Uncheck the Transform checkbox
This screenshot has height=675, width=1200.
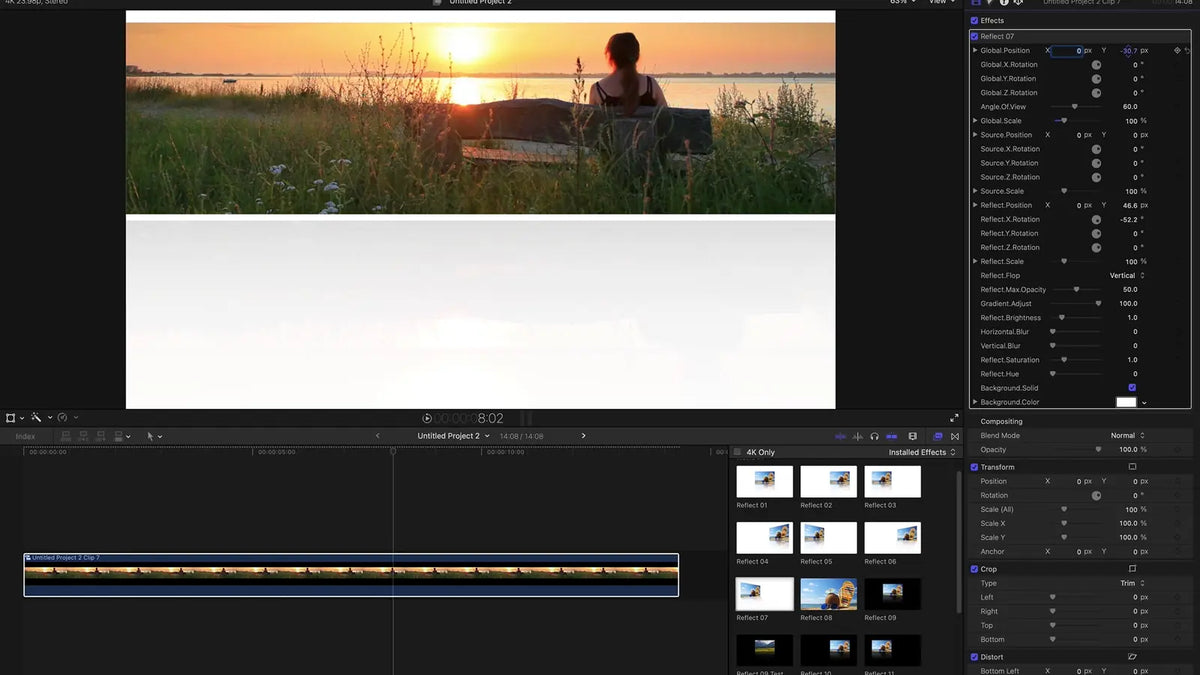point(975,467)
